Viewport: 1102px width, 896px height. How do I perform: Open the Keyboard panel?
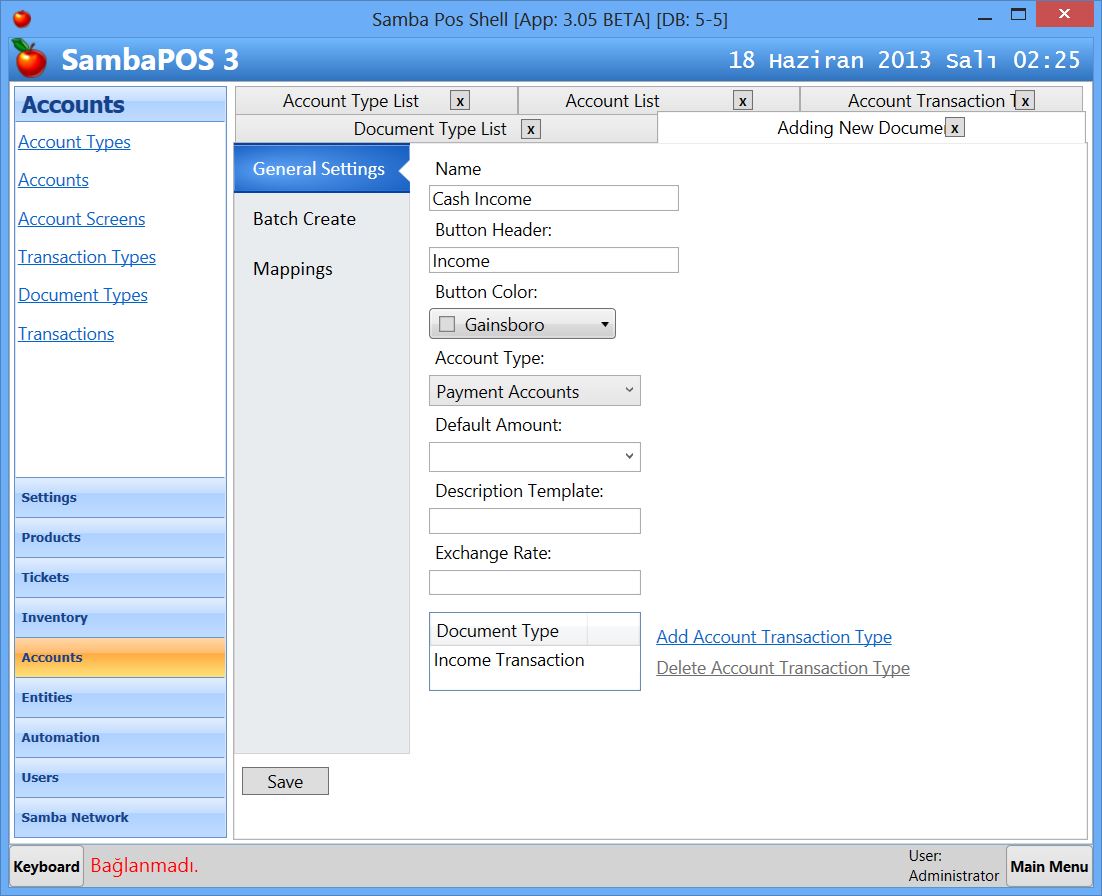click(46, 866)
